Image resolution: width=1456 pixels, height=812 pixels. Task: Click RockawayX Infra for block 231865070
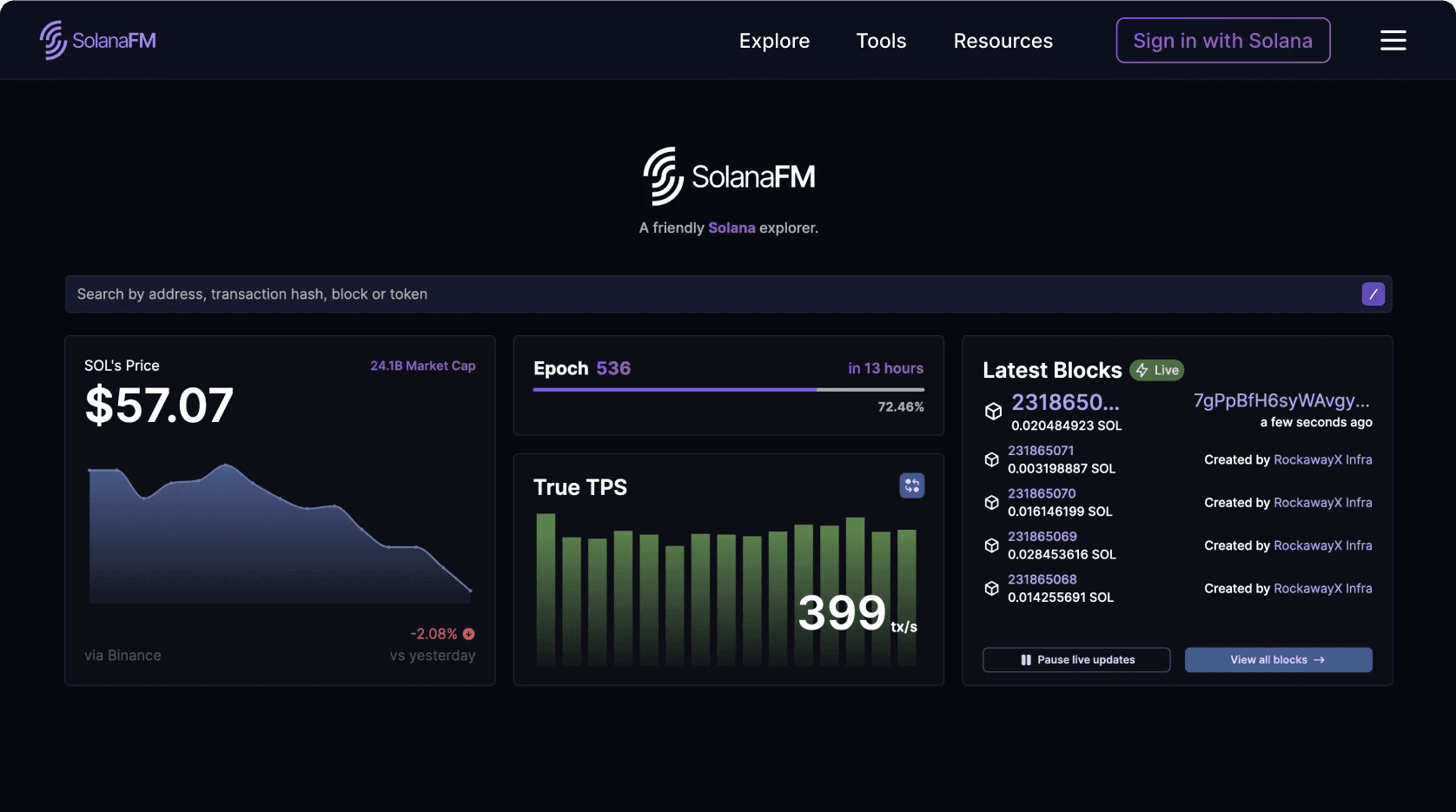(x=1323, y=502)
